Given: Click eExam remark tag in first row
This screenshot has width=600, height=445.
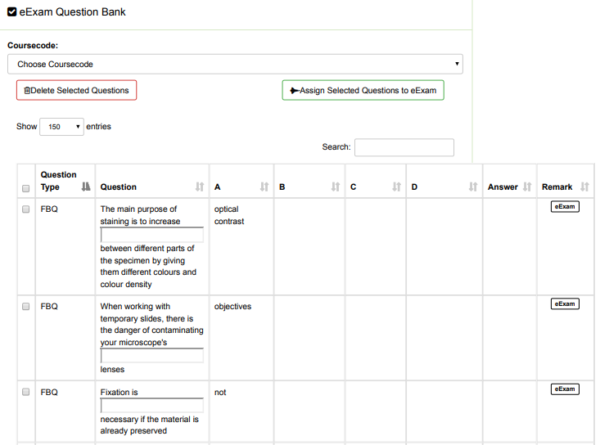Looking at the screenshot, I should 565,207.
